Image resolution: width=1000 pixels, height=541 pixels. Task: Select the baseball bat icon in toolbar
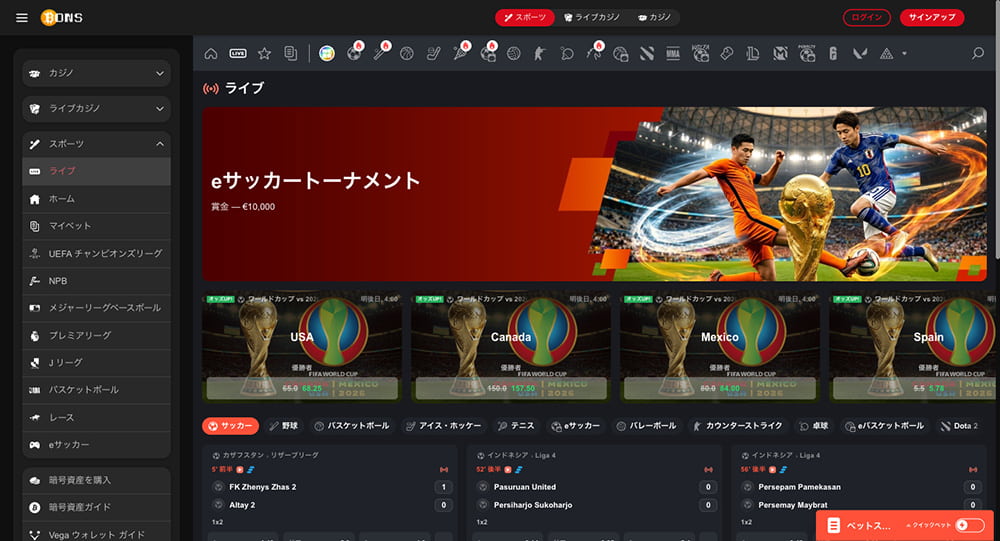tap(381, 52)
